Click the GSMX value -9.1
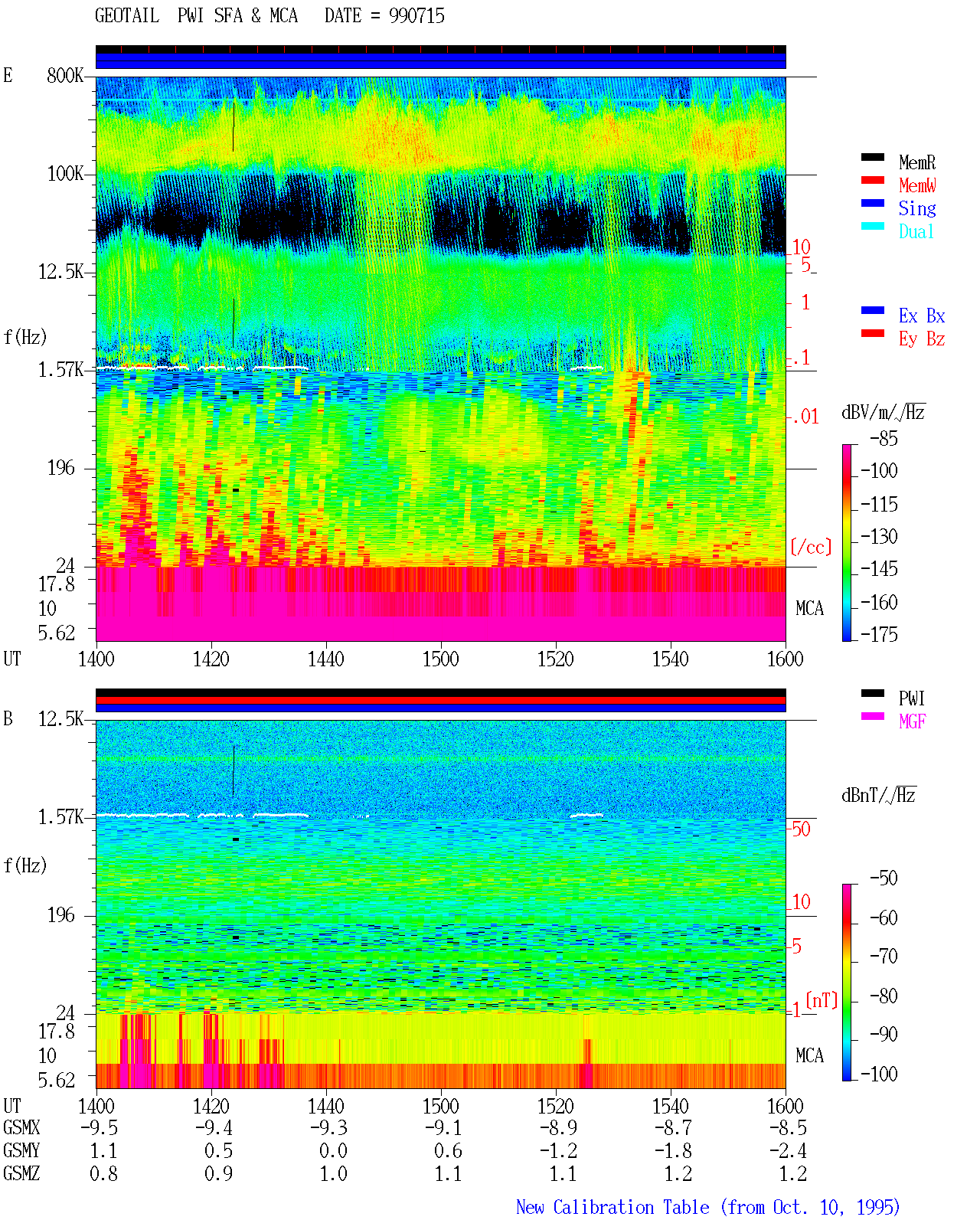The width and height of the screenshot is (980, 1220). click(x=443, y=1127)
